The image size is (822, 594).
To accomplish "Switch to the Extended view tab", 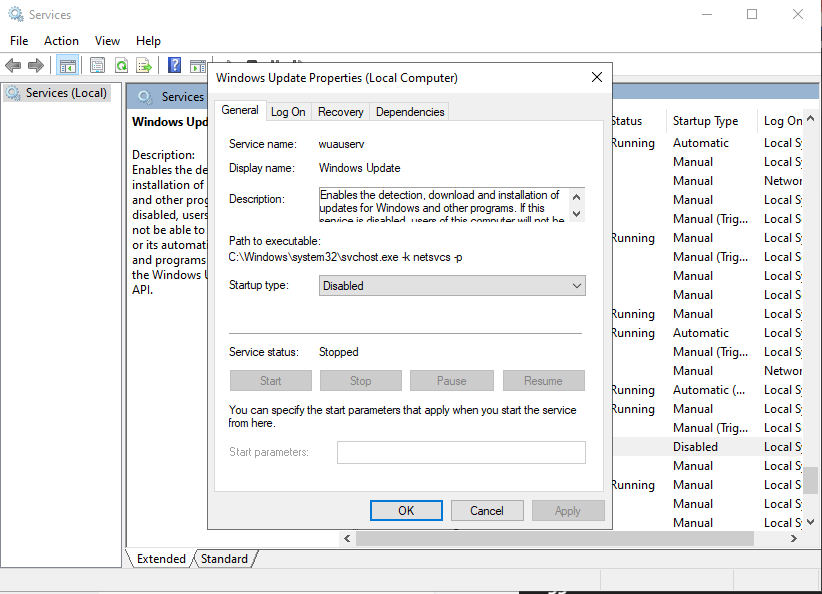I will coord(161,559).
